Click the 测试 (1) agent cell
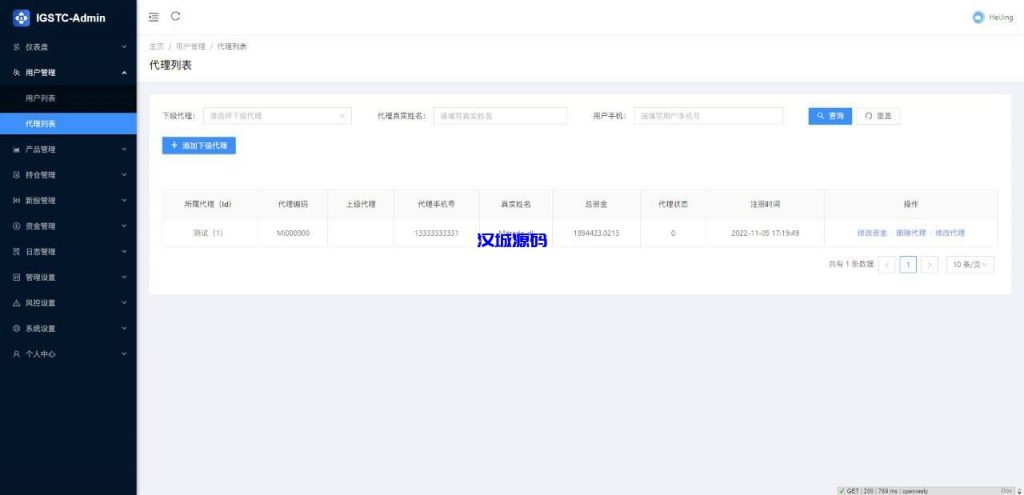This screenshot has width=1024, height=495. click(208, 233)
